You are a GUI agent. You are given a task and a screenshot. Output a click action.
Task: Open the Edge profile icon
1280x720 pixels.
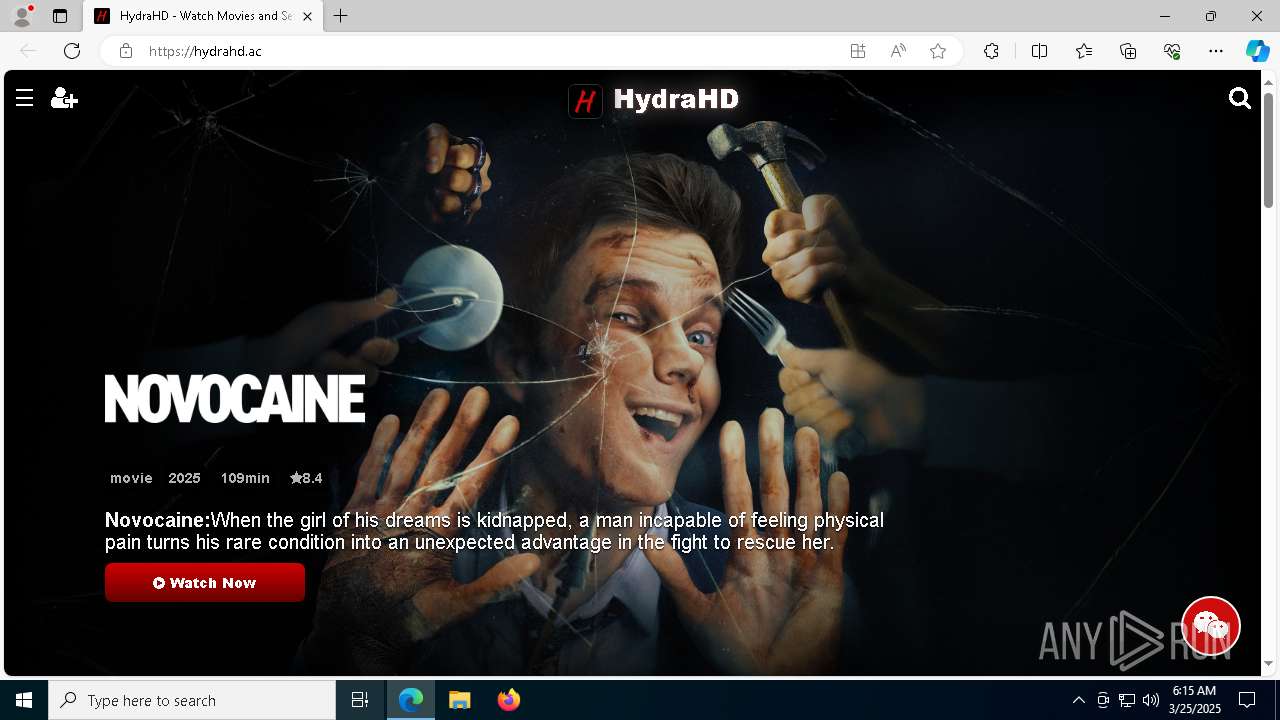click(x=21, y=16)
